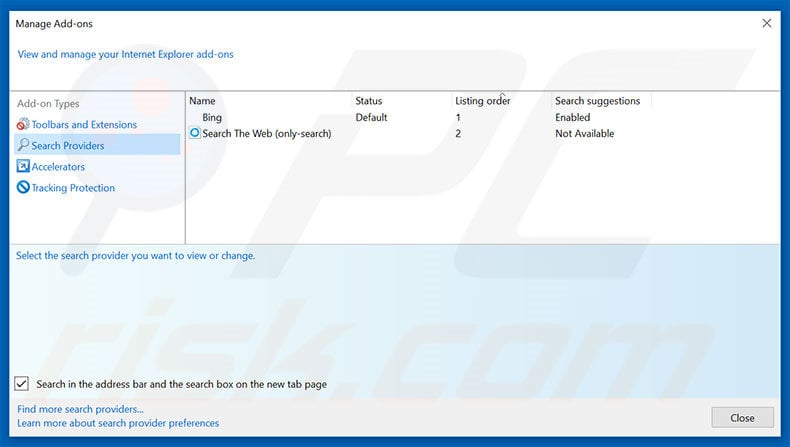Toggle address bar search checkbox
790x447 pixels.
[21, 384]
